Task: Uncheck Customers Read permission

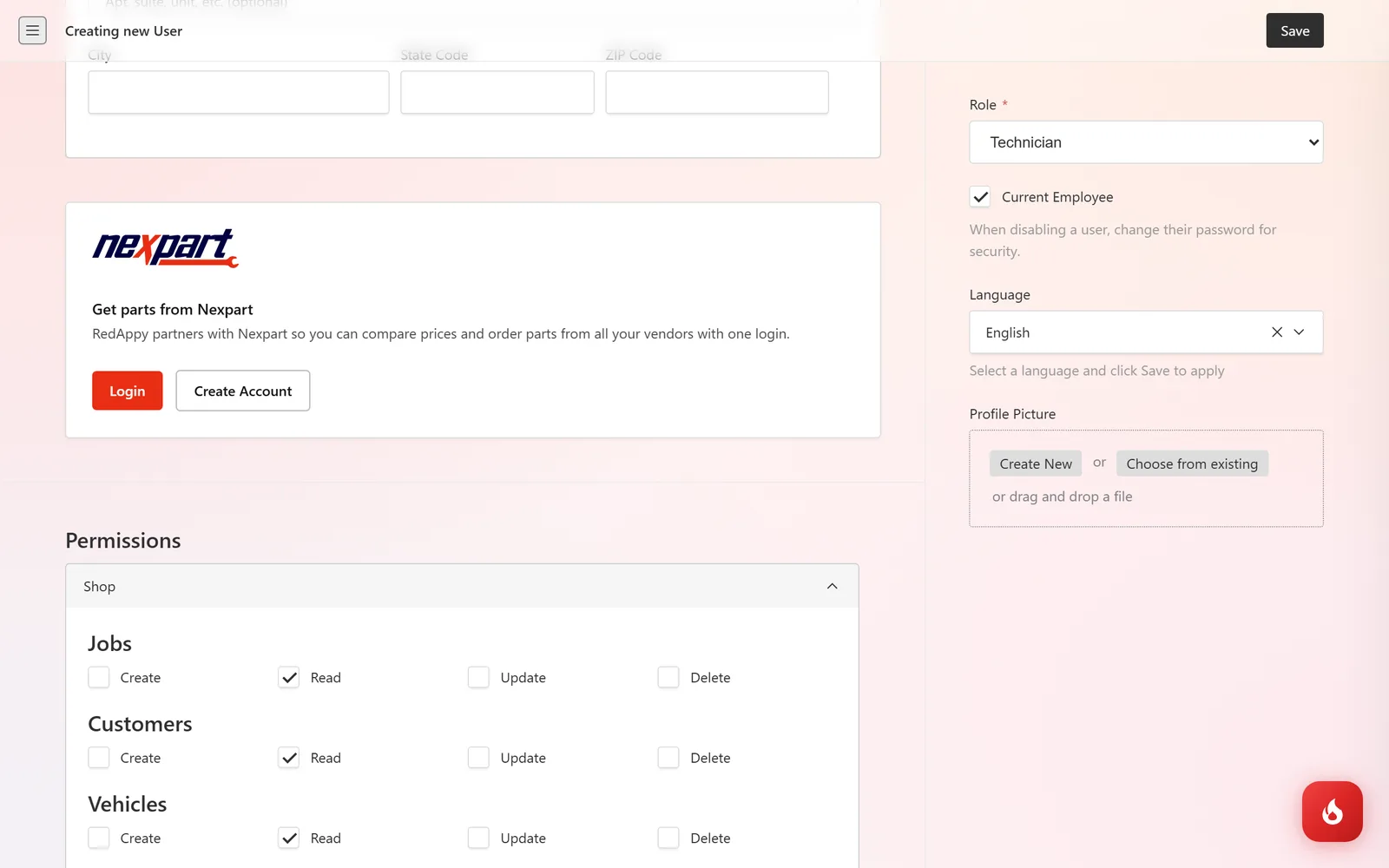Action: click(x=289, y=758)
